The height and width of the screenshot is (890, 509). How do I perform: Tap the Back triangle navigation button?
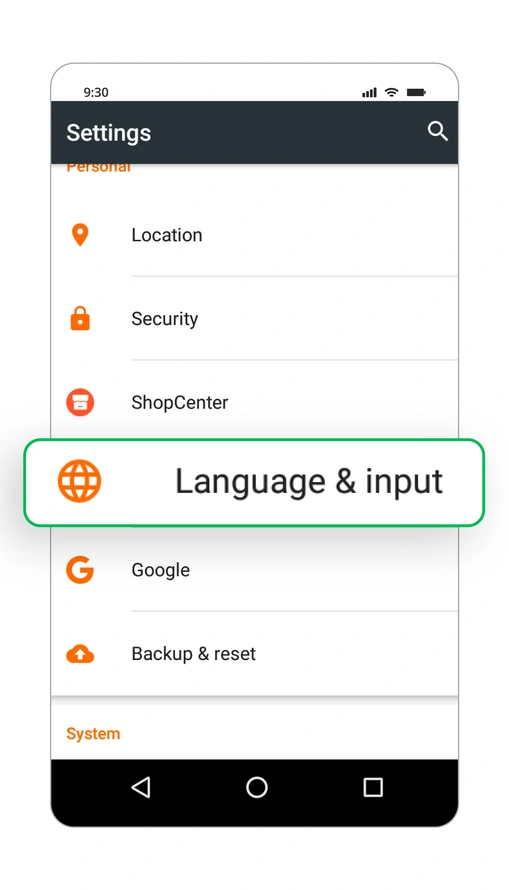[141, 787]
